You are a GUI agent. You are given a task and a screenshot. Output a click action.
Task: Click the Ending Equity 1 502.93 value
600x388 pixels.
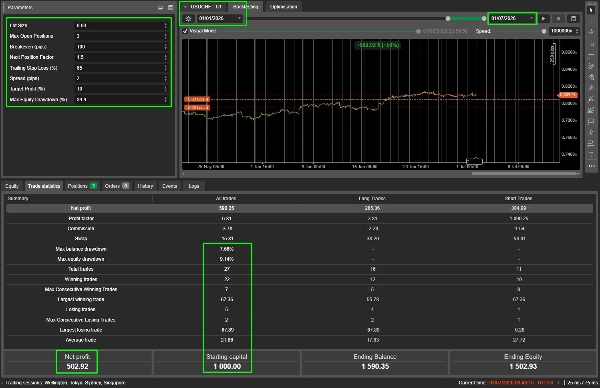(x=523, y=367)
